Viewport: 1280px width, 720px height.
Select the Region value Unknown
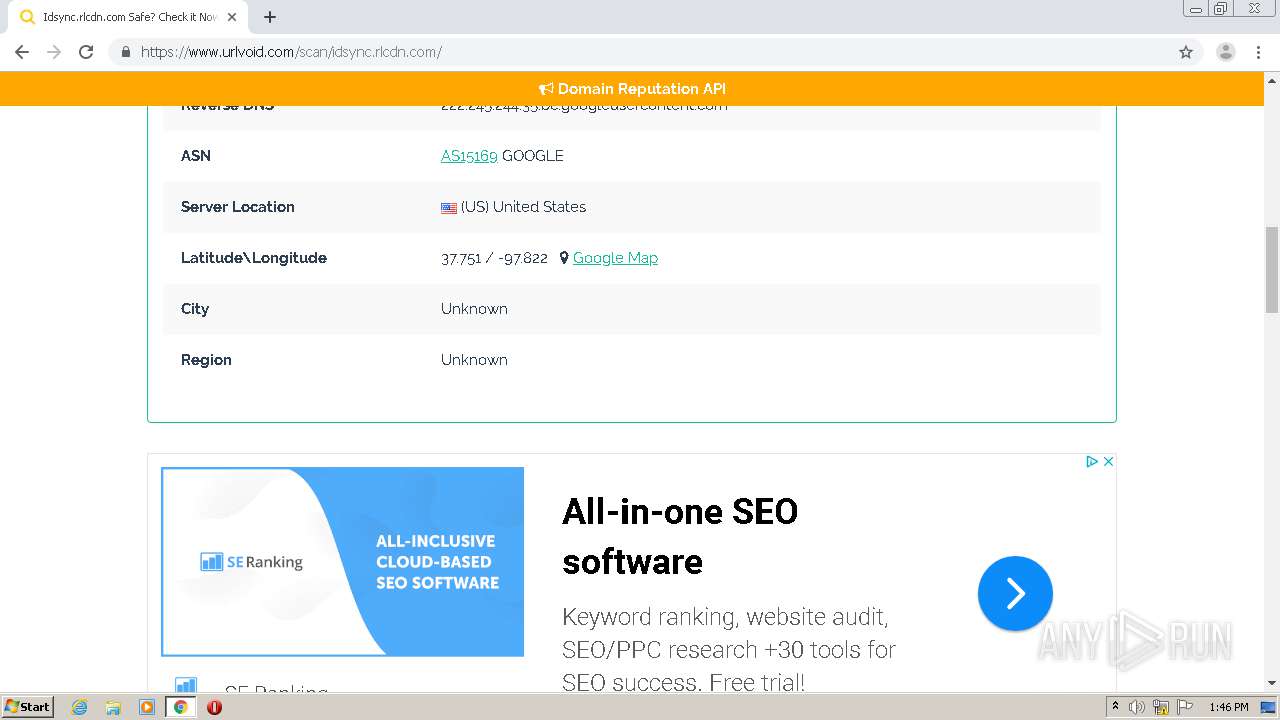[x=474, y=360]
